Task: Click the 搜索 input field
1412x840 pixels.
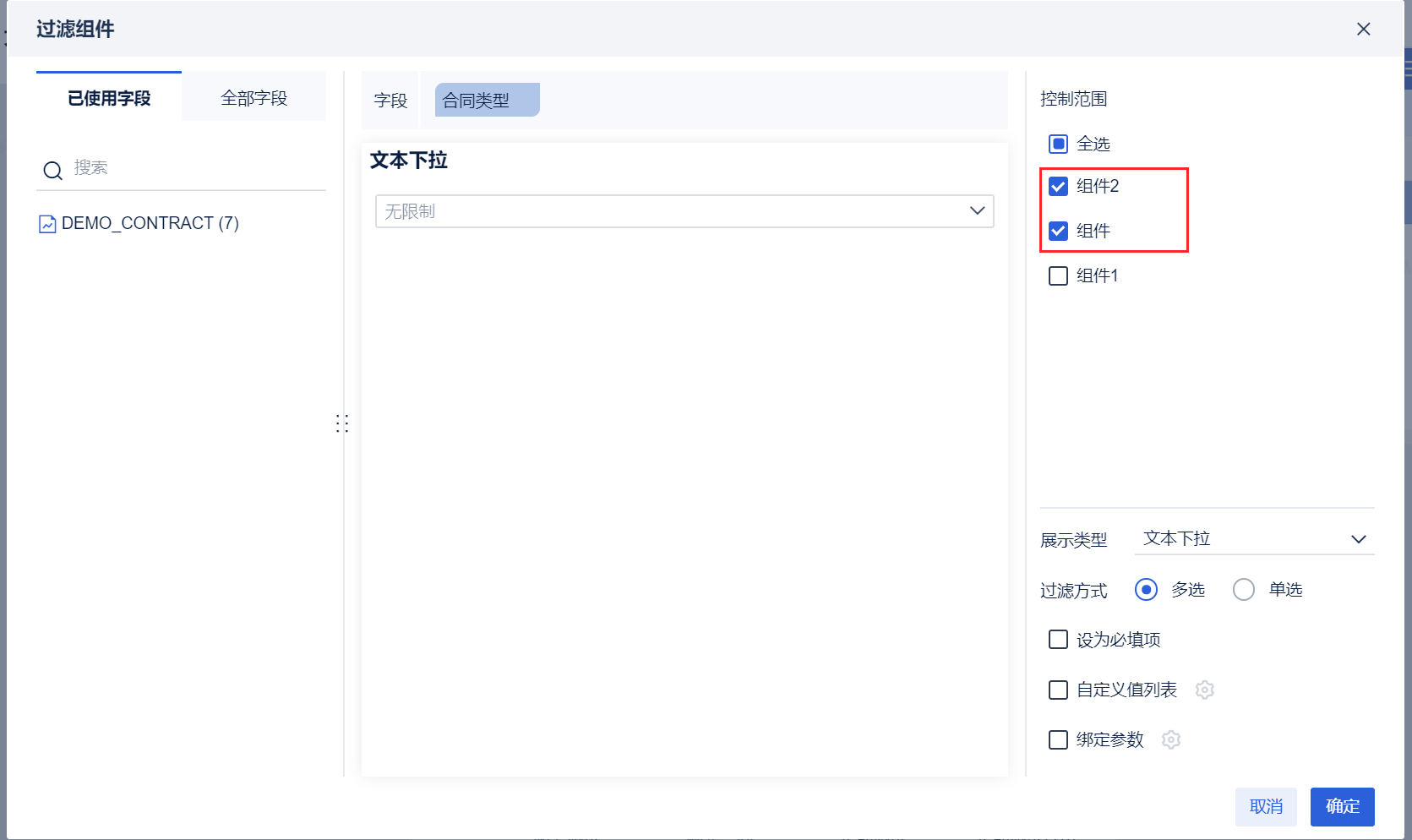Action: [194, 168]
